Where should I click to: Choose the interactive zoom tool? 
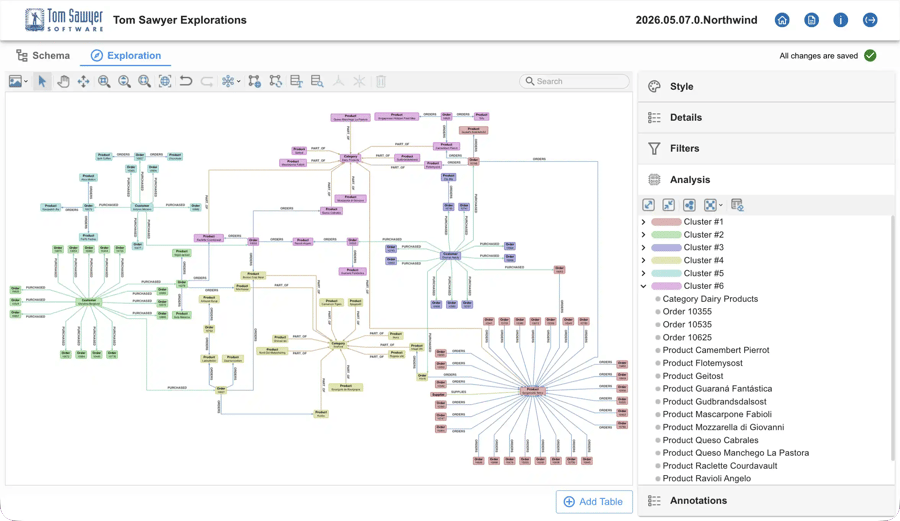124,81
